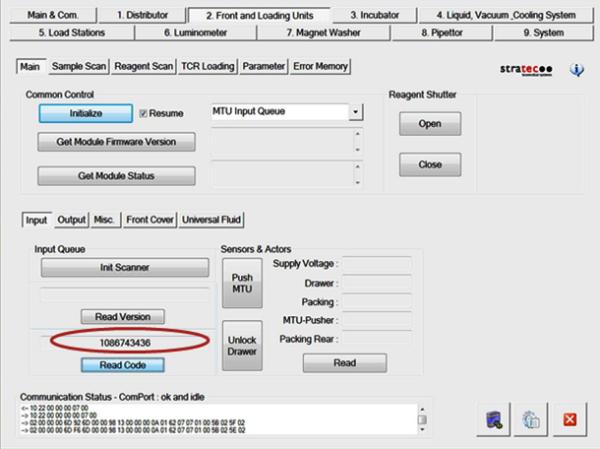Image resolution: width=600 pixels, height=449 pixels.
Task: Click the gear settings icon button
Action: 533,420
